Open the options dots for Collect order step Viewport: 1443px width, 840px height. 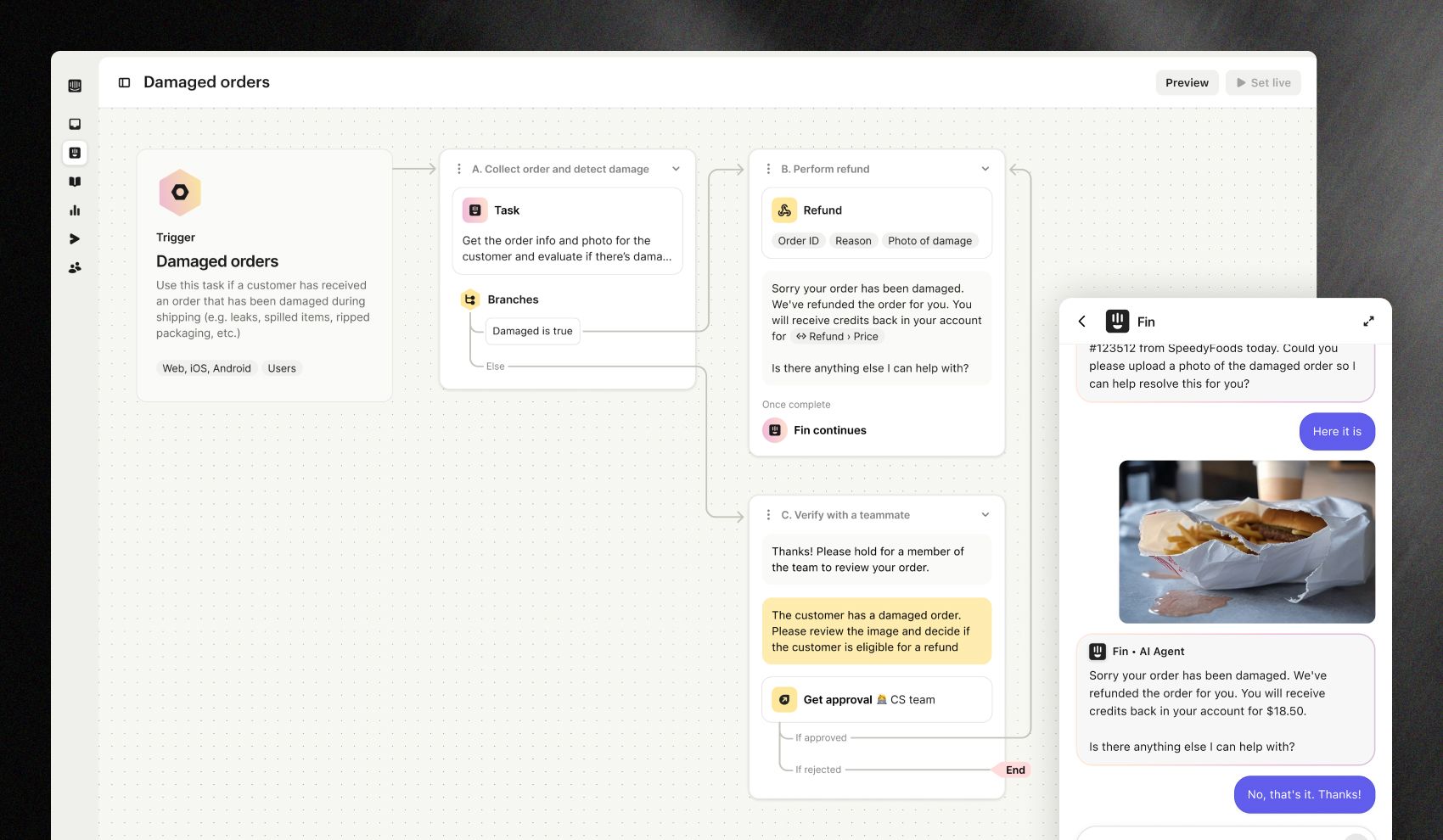tap(459, 169)
